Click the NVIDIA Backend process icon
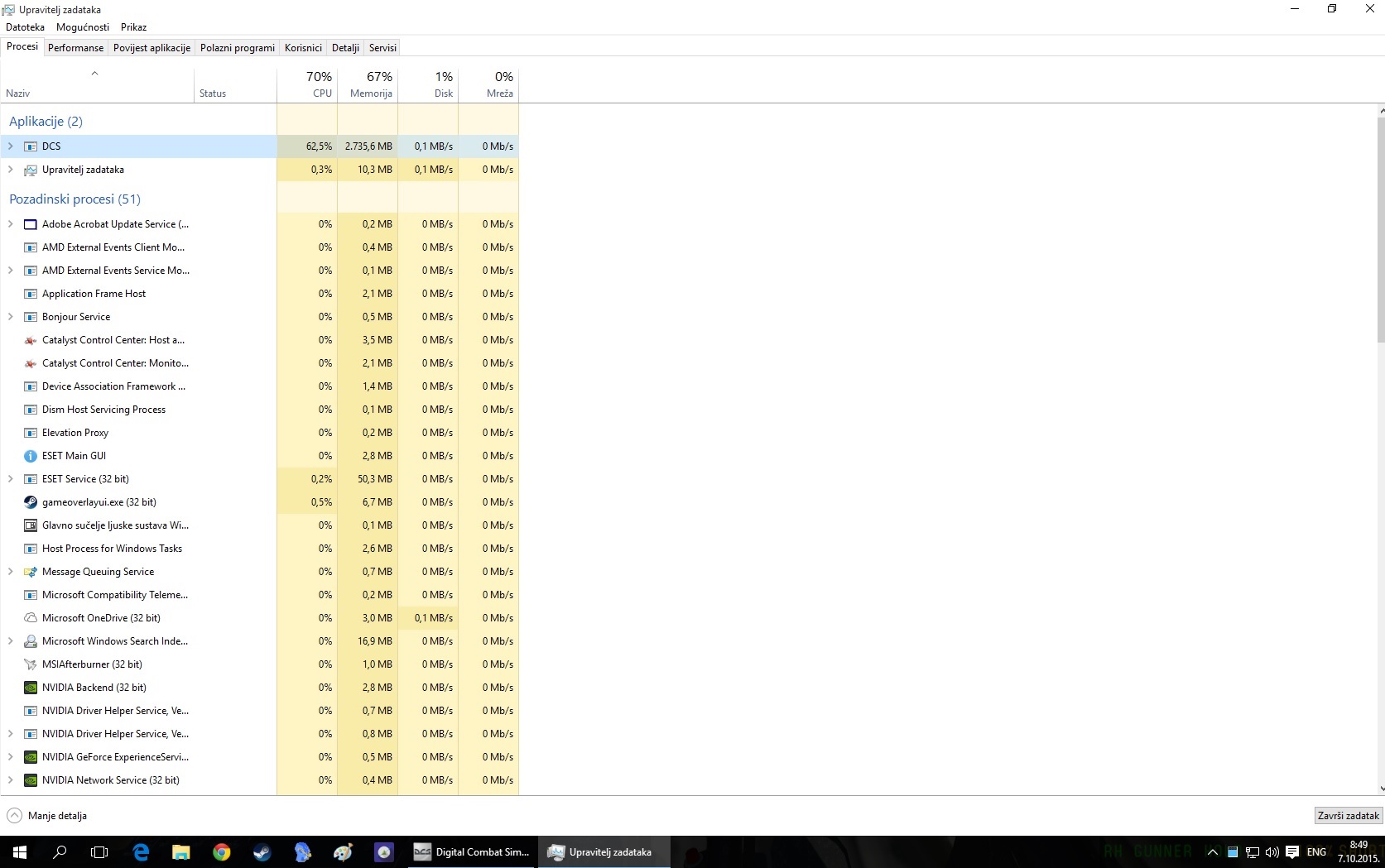This screenshot has width=1385, height=868. pos(31,688)
